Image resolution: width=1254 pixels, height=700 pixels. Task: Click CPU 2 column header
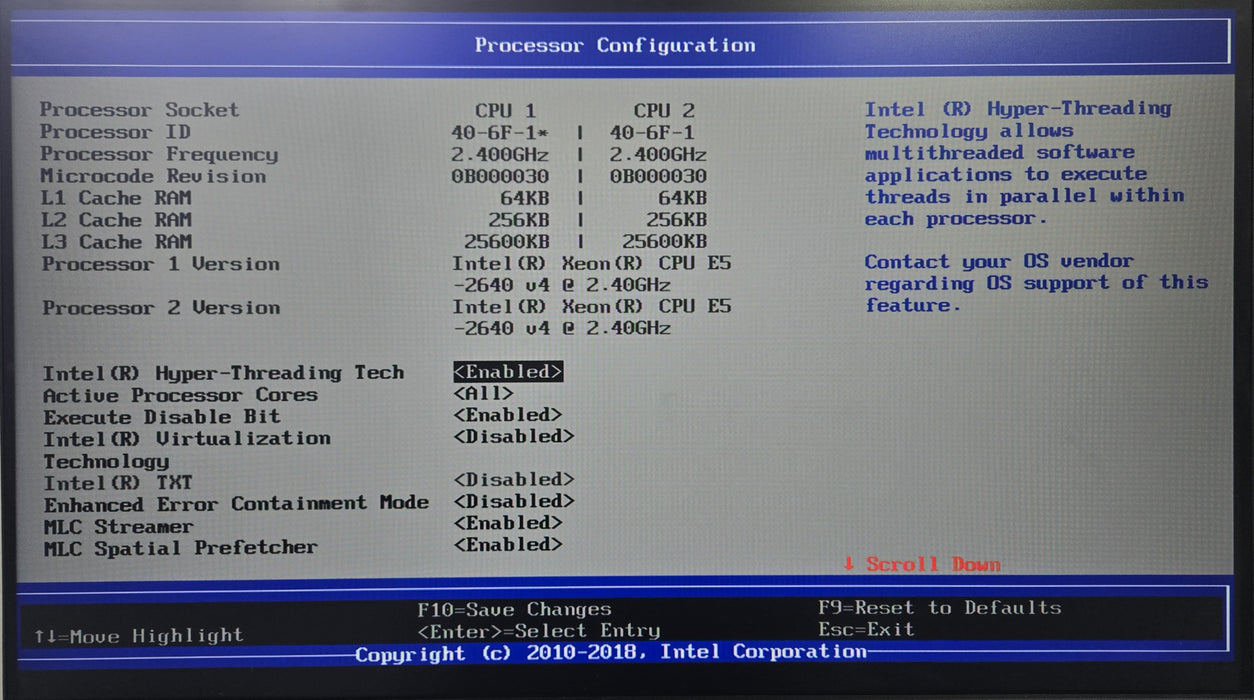click(x=664, y=110)
